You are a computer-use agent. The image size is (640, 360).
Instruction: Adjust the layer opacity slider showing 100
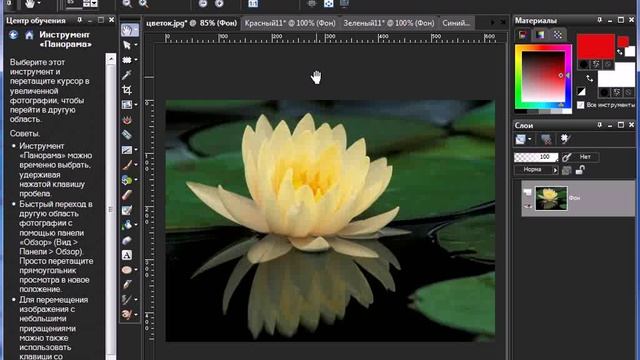click(x=536, y=157)
